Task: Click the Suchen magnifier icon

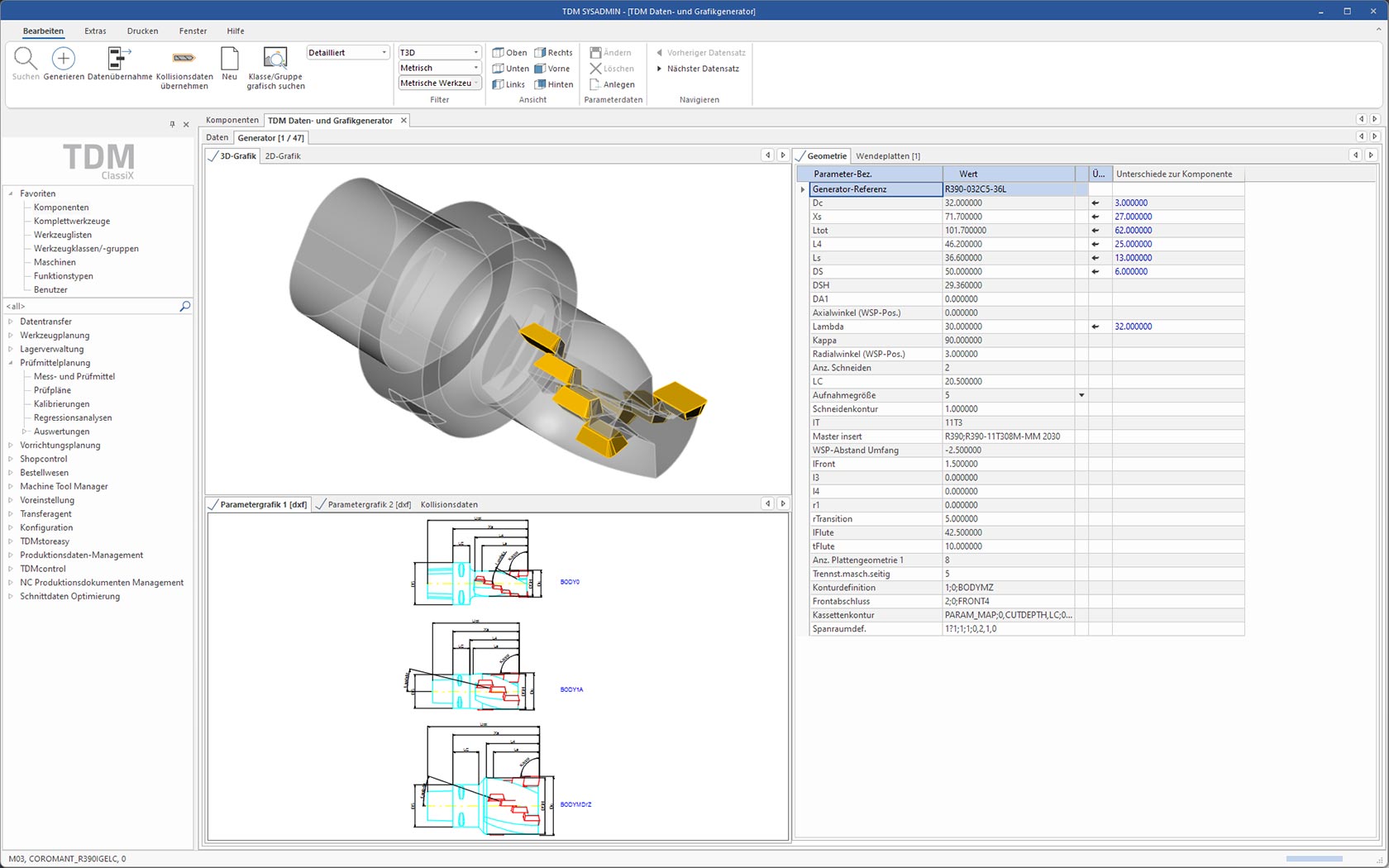Action: pyautogui.click(x=26, y=59)
